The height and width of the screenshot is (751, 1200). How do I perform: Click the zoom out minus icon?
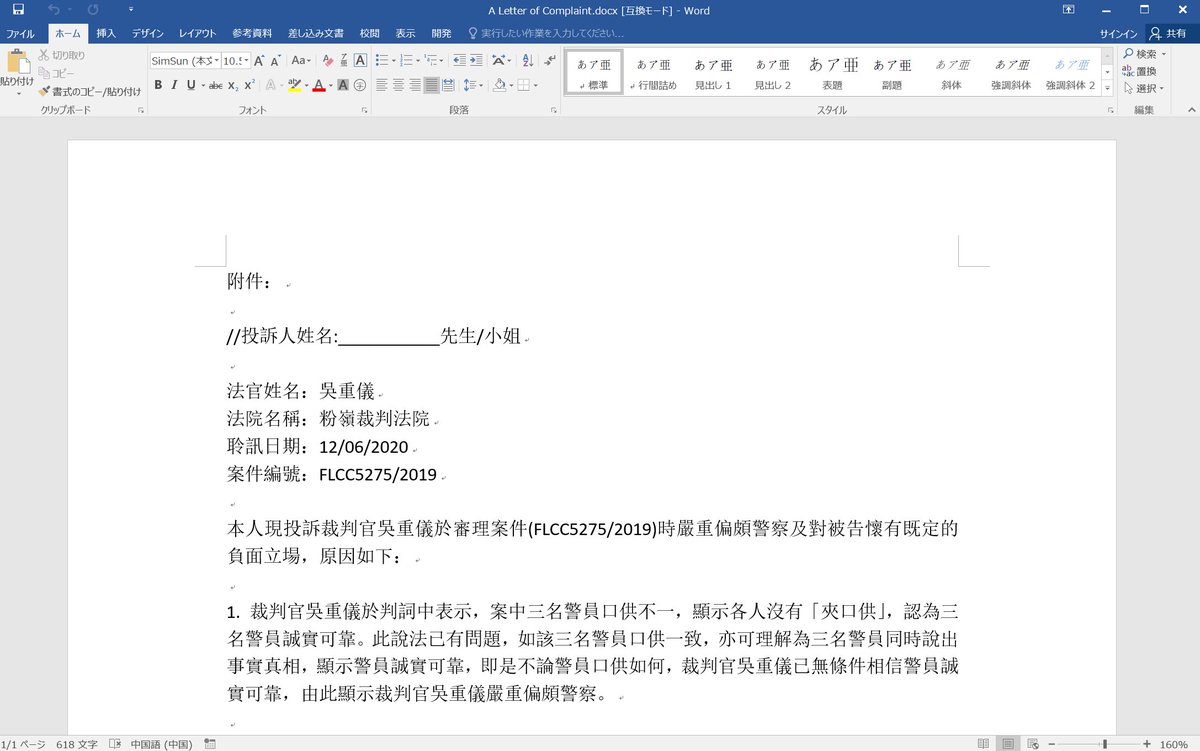1053,744
